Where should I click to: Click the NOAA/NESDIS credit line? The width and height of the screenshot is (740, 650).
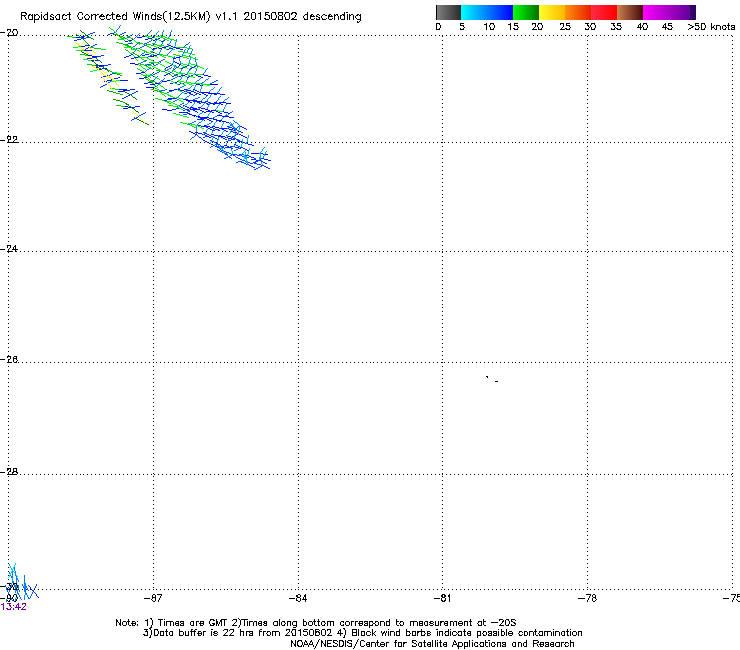point(432,644)
